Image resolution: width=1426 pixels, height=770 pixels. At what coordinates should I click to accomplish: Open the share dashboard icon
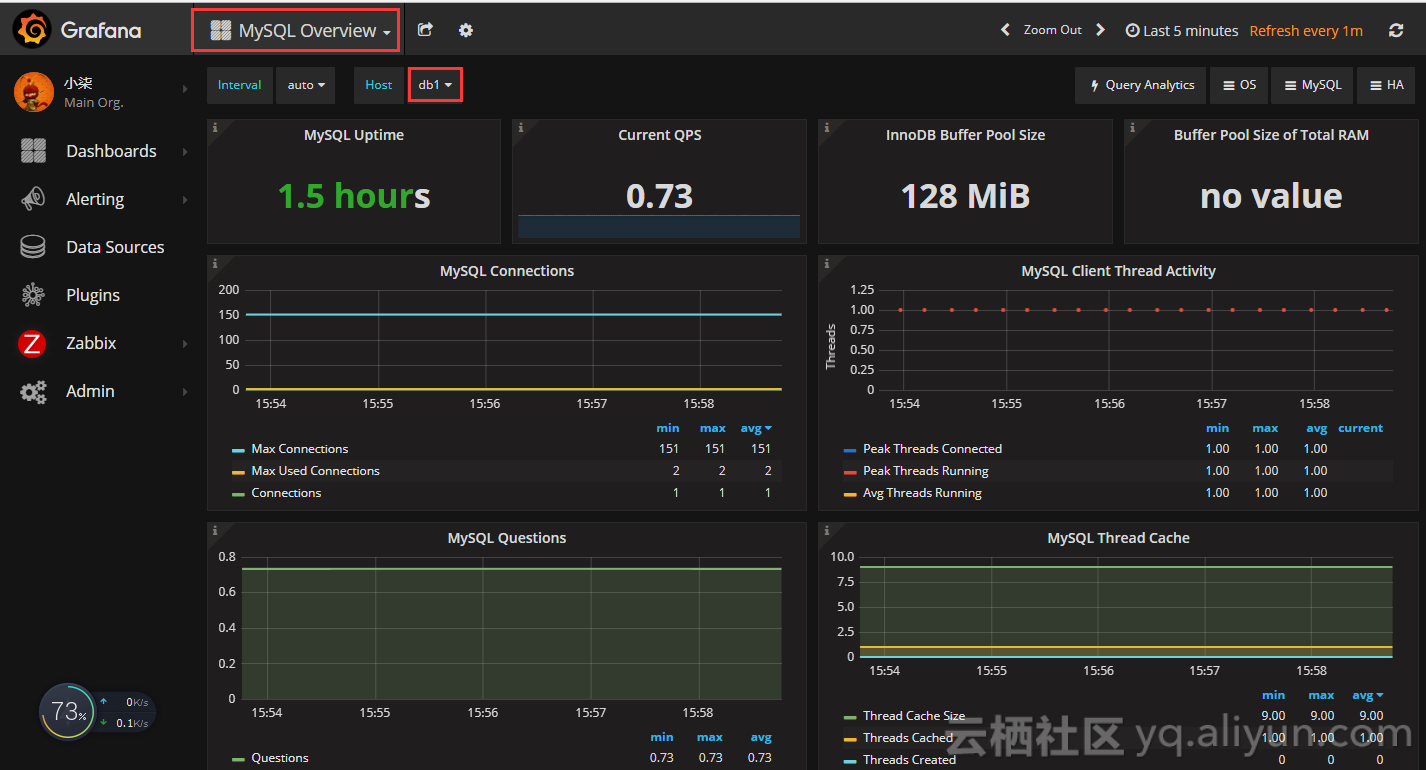(425, 30)
